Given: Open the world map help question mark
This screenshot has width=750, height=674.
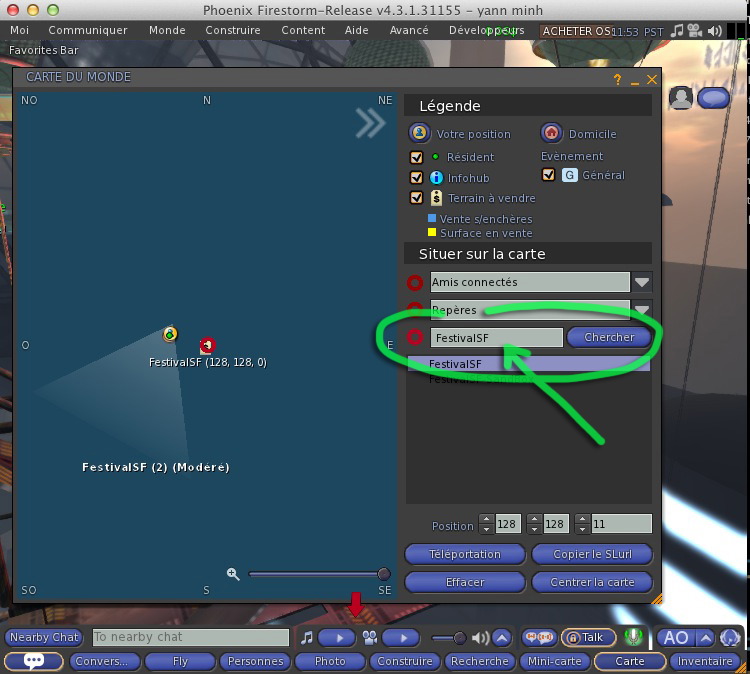Looking at the screenshot, I should (618, 80).
